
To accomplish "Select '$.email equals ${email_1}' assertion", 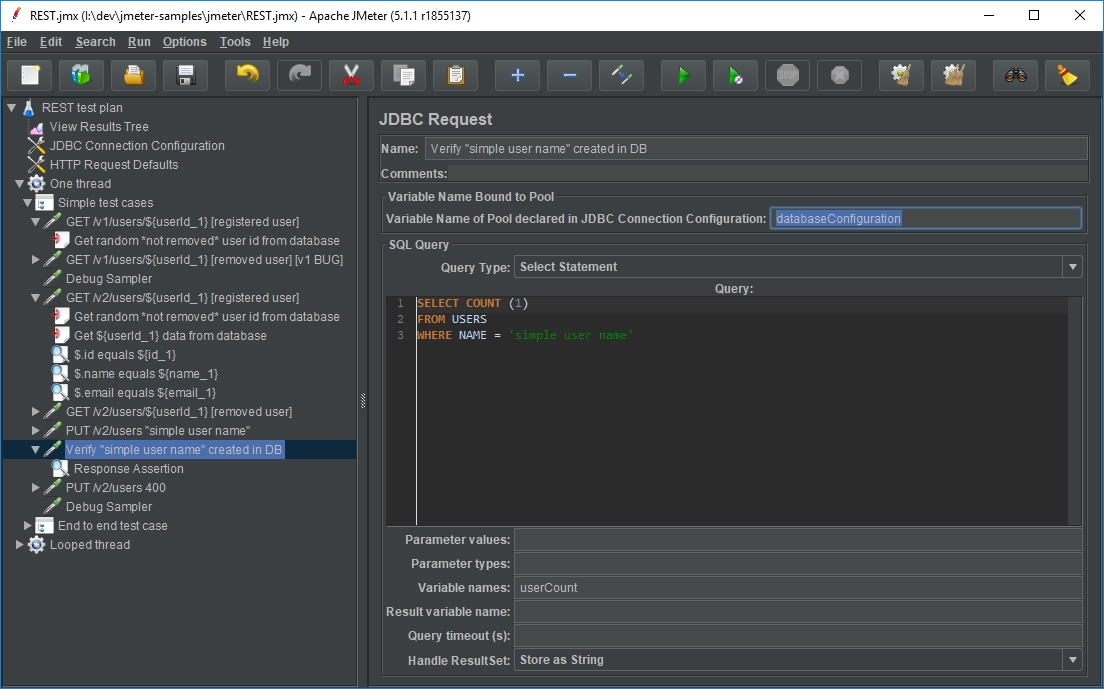I will coord(144,393).
